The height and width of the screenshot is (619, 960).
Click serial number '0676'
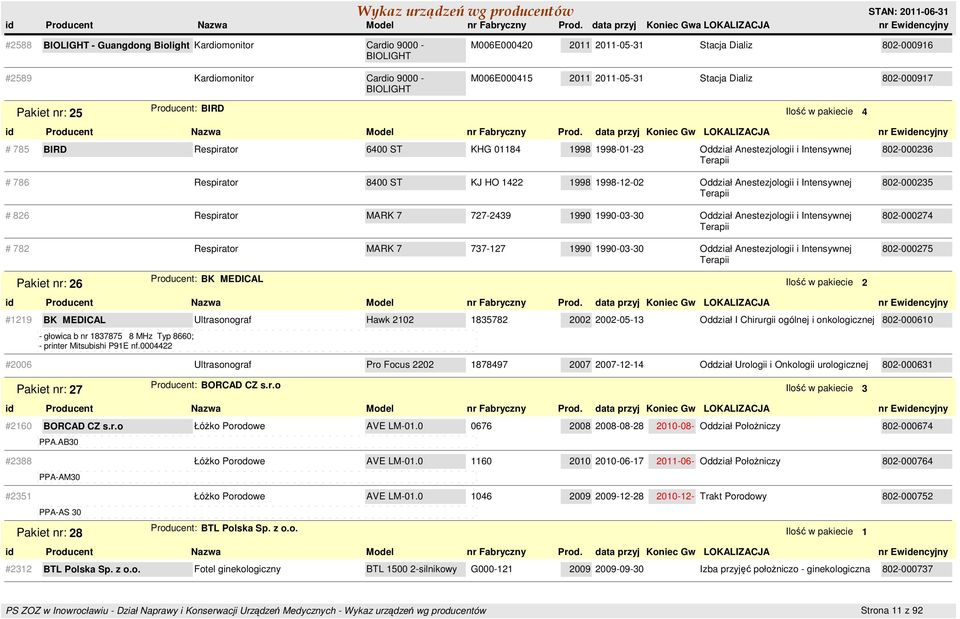point(481,426)
